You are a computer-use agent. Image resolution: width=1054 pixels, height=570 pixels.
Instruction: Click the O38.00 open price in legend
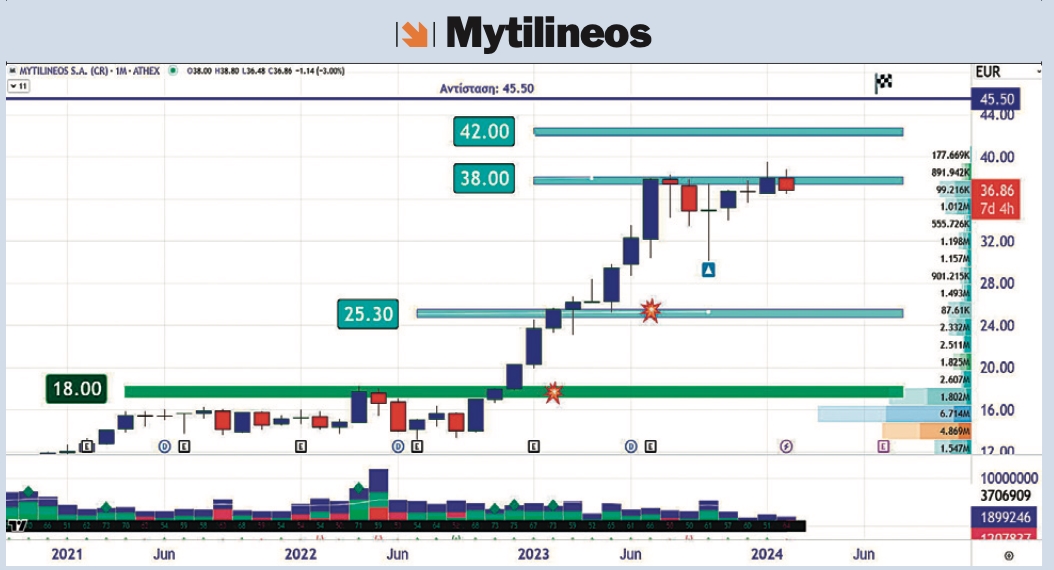tap(199, 71)
